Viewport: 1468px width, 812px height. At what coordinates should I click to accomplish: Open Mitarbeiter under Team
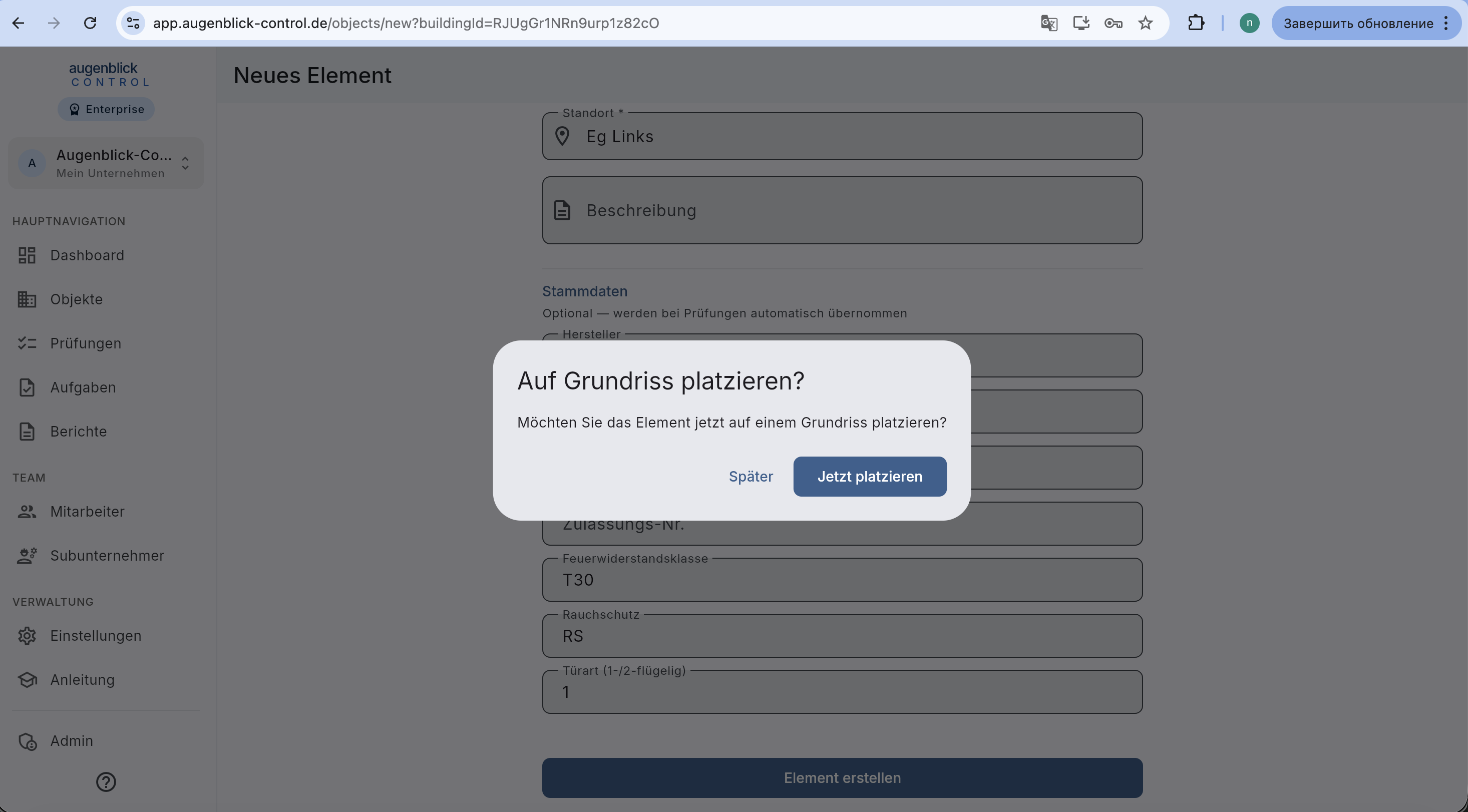tap(106, 512)
